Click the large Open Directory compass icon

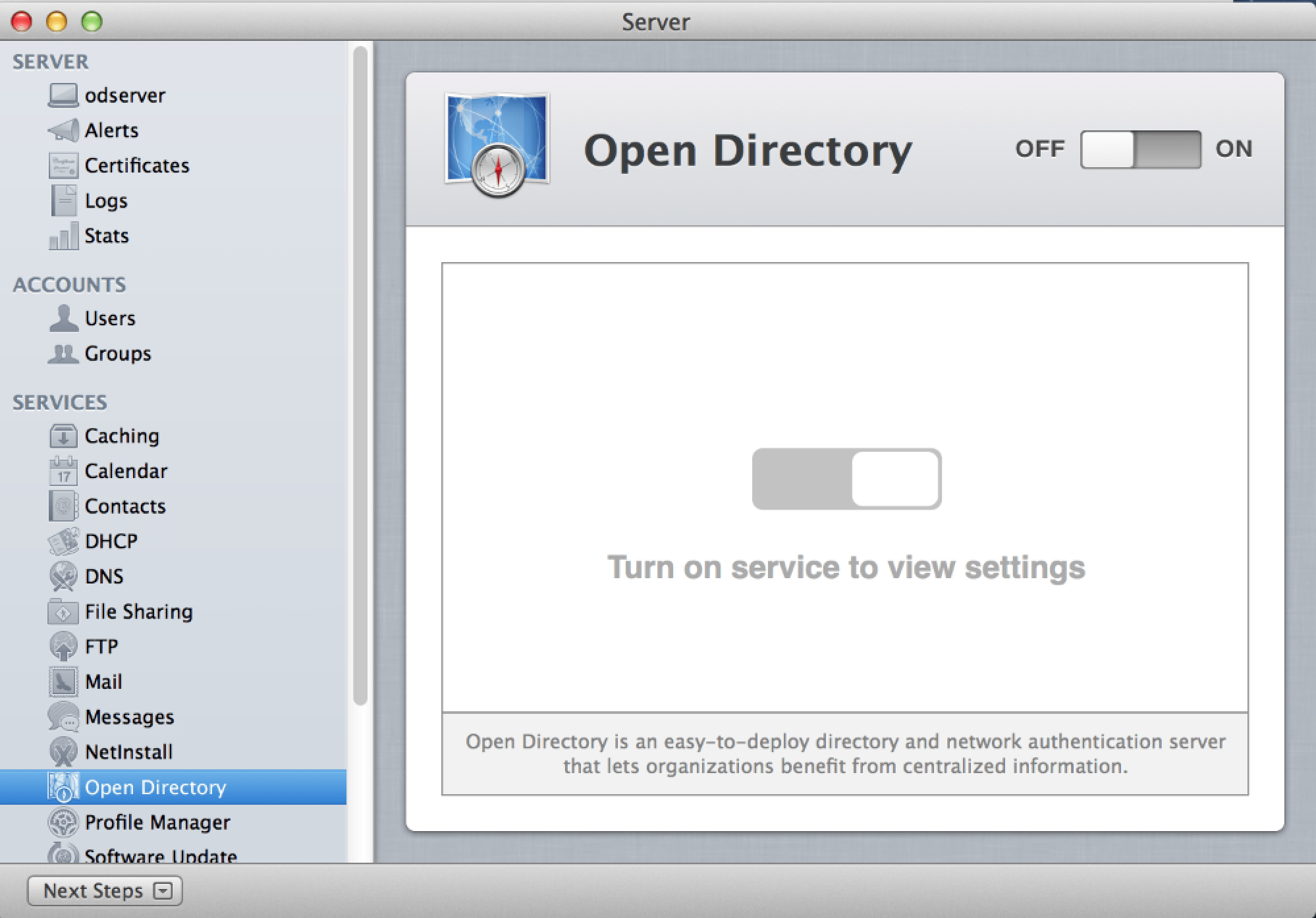pyautogui.click(x=497, y=146)
